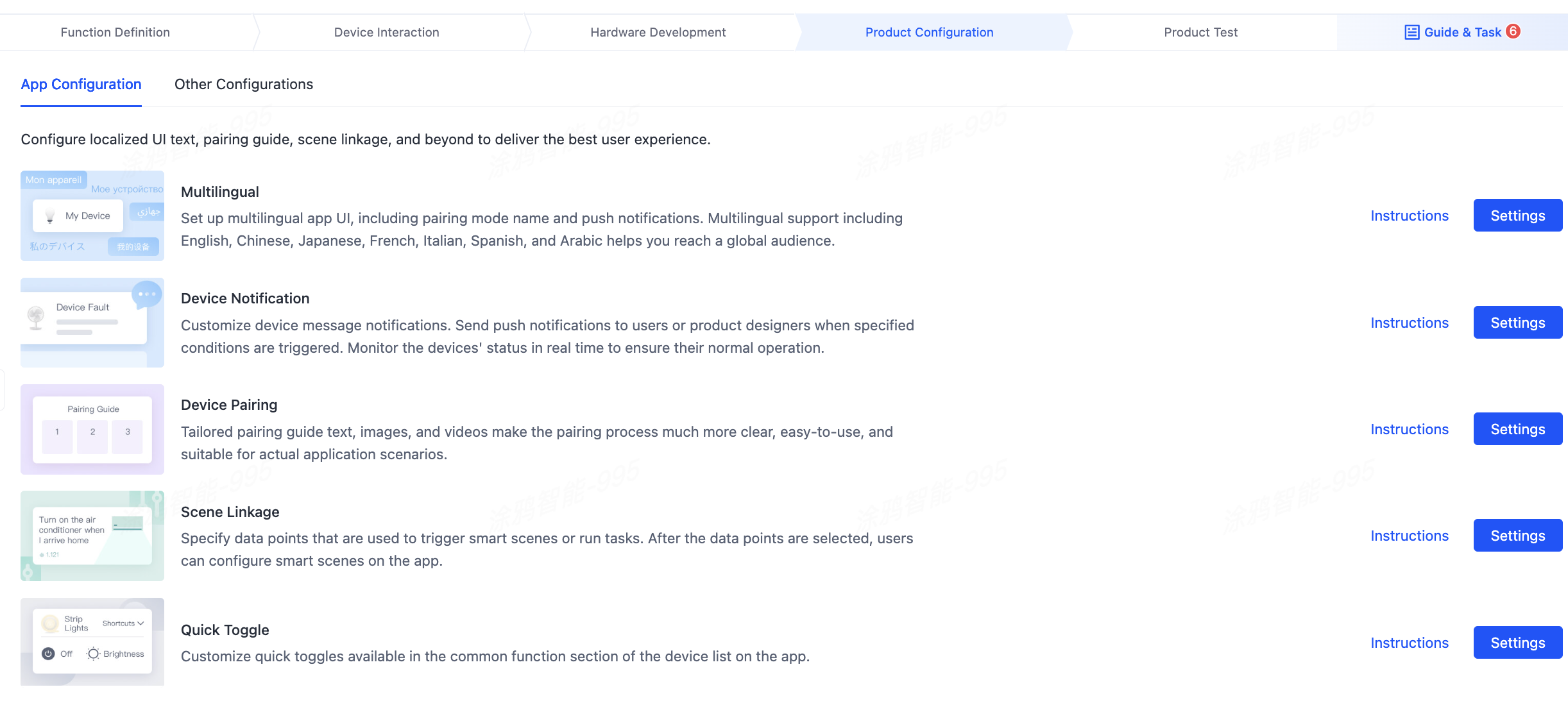View Instructions for Quick Toggle
The height and width of the screenshot is (703, 1568).
[x=1410, y=643]
